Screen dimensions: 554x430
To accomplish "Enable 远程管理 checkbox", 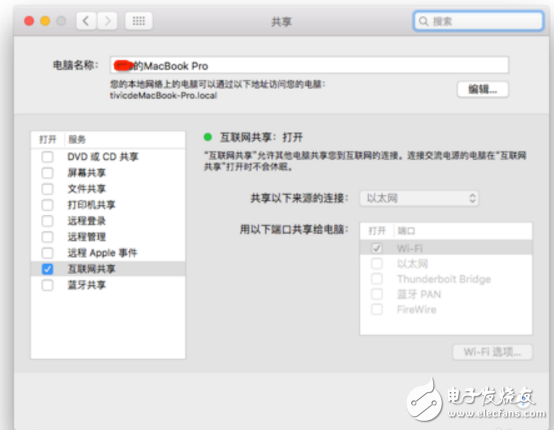I will coord(48,237).
